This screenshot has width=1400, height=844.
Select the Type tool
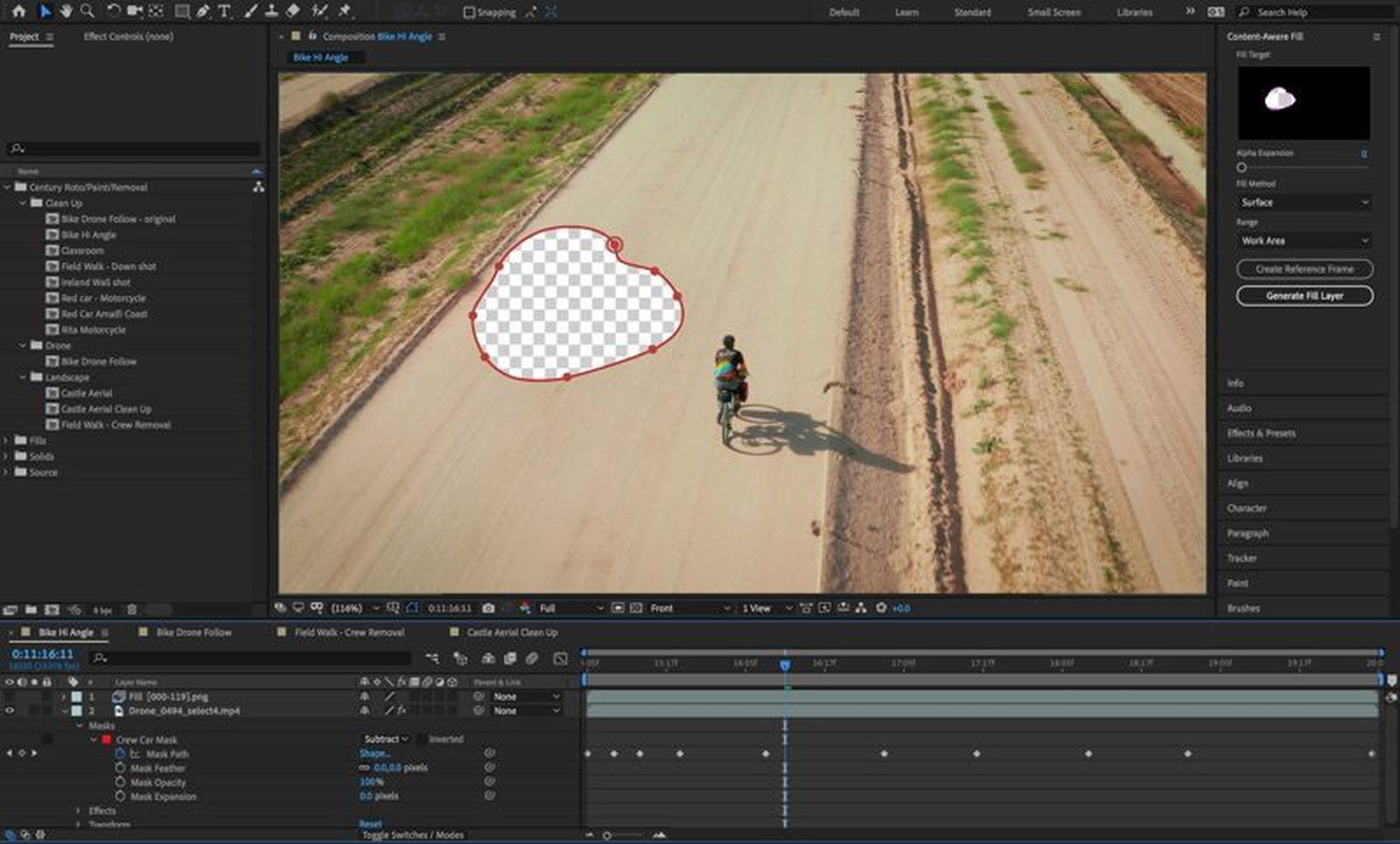[x=226, y=12]
